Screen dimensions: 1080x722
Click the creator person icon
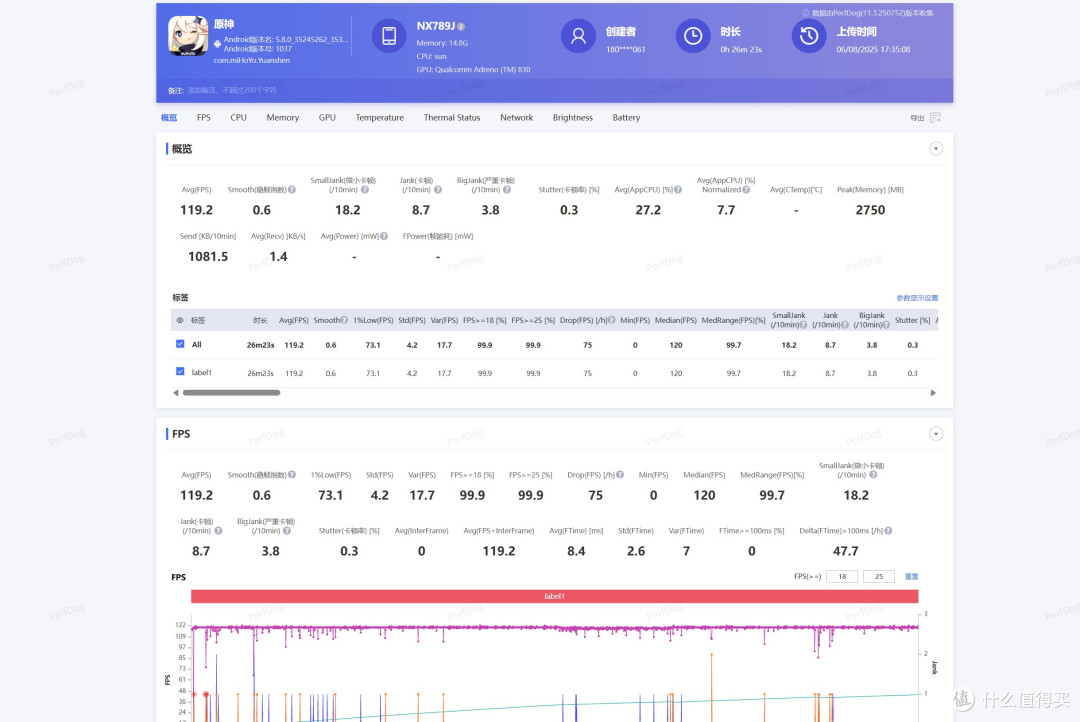point(579,36)
